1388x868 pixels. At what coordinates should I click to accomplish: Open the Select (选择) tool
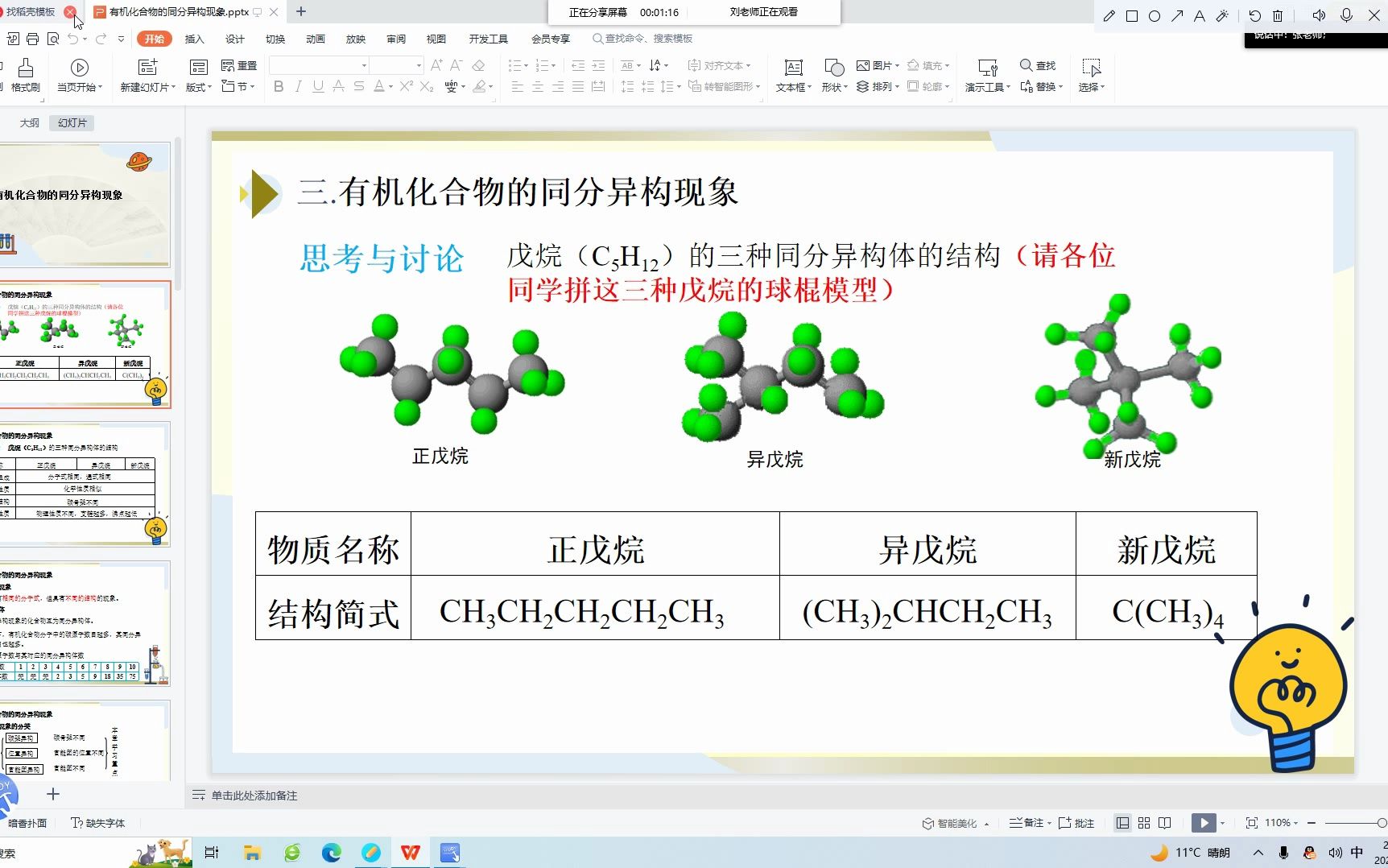[x=1092, y=76]
